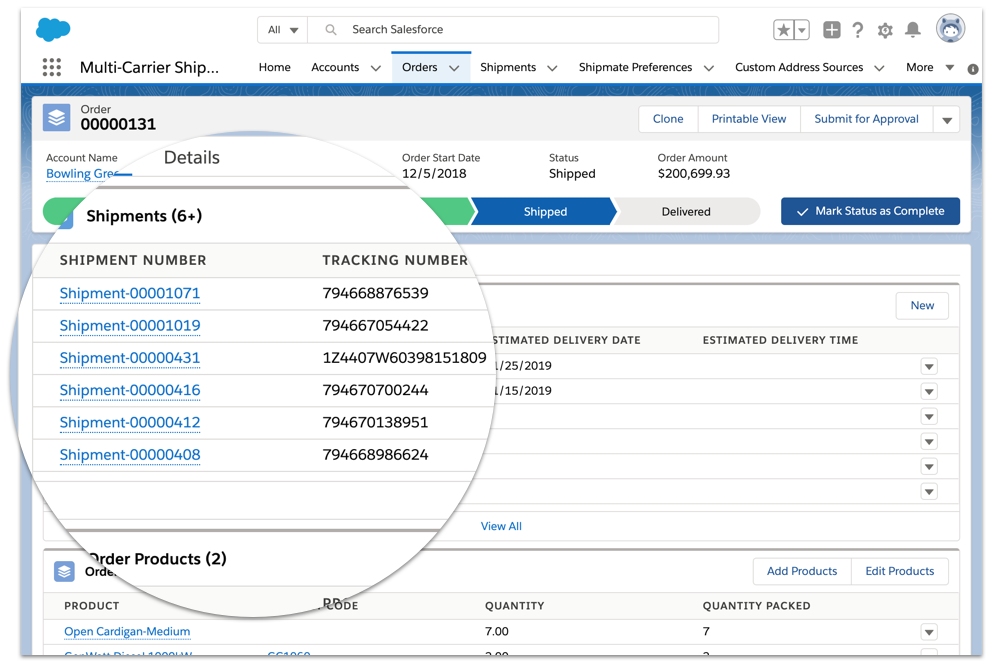Open the Shipments tab
Screen dimensions: 991x667
pos(508,67)
